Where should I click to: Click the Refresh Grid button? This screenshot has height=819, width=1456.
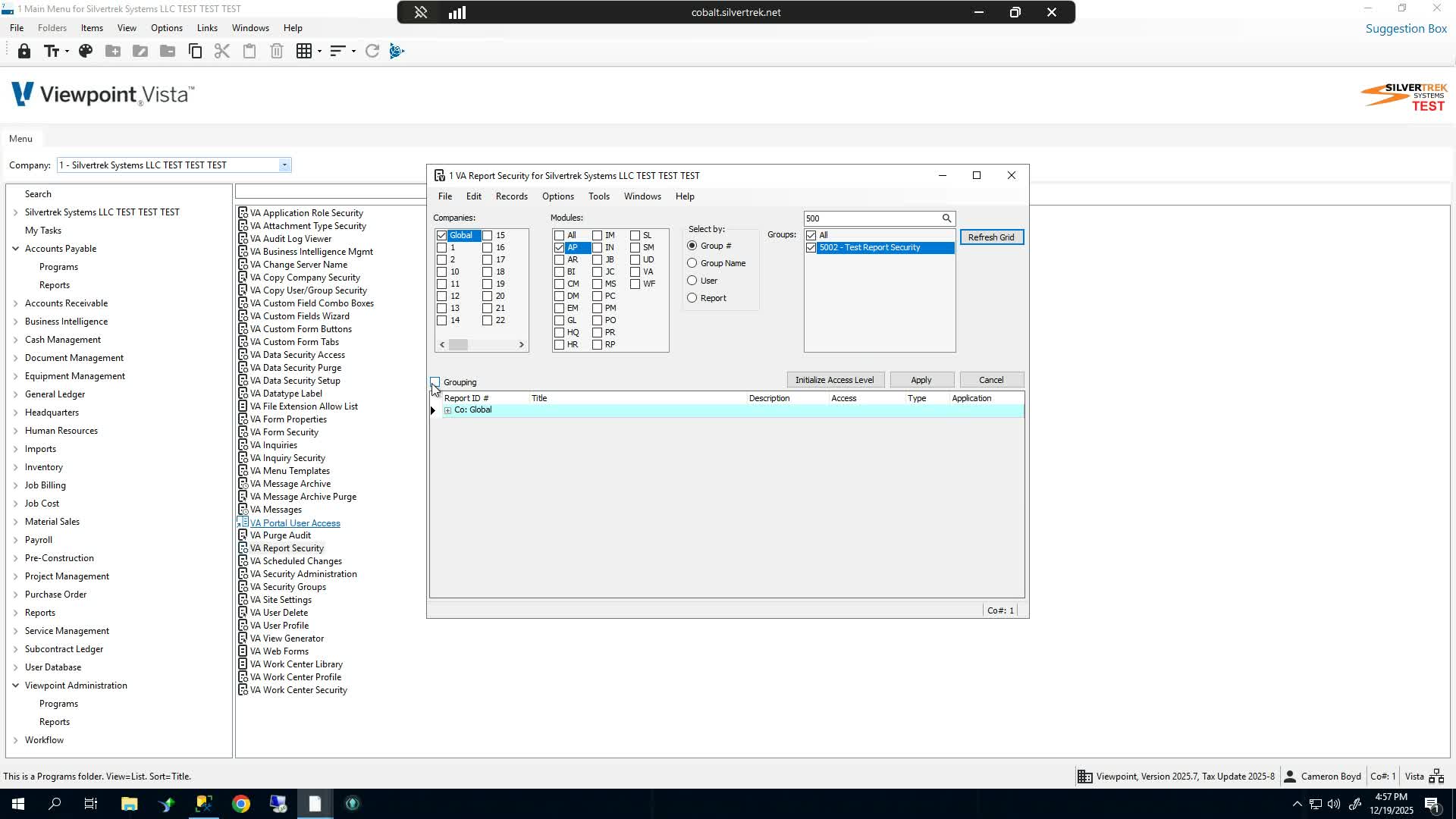[x=991, y=237]
